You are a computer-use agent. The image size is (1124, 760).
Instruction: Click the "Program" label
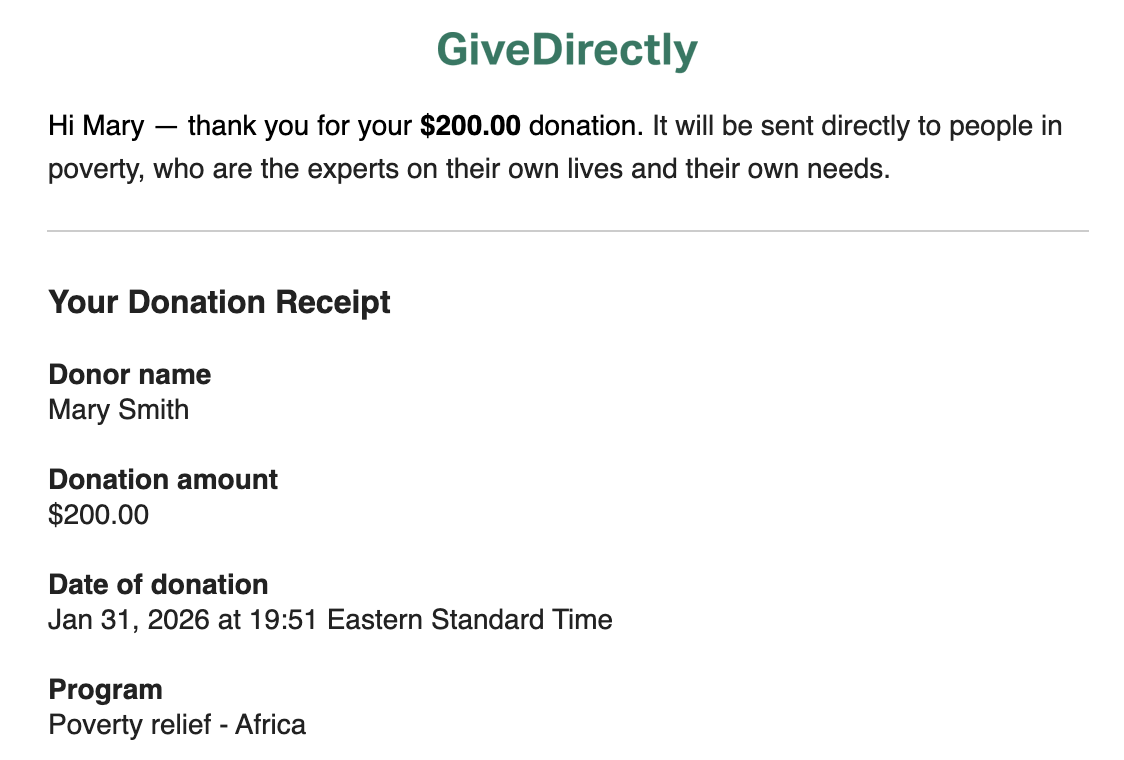coord(105,690)
